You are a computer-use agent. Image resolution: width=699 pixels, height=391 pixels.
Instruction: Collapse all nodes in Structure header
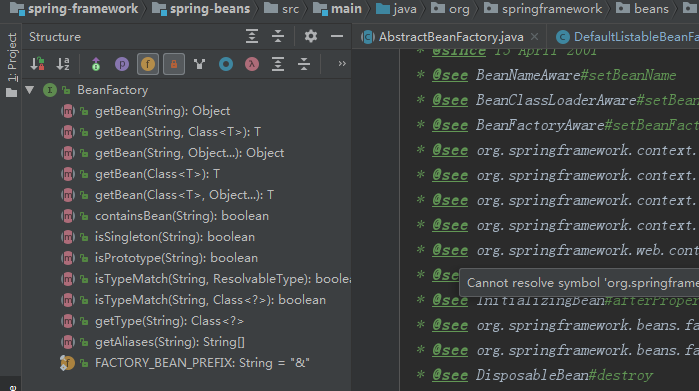pyautogui.click(x=278, y=36)
